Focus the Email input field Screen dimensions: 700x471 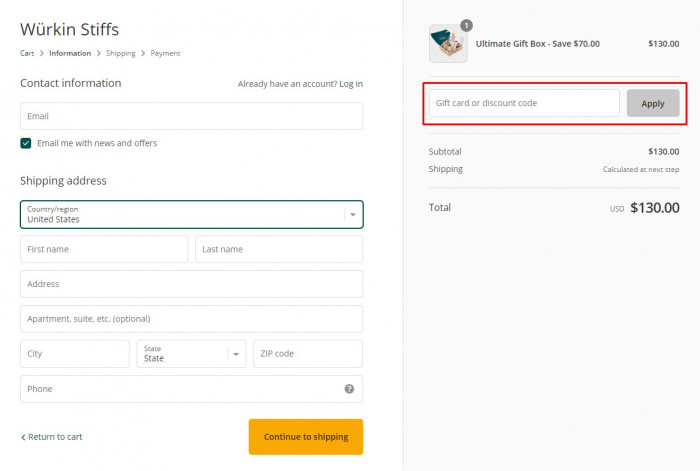[192, 116]
